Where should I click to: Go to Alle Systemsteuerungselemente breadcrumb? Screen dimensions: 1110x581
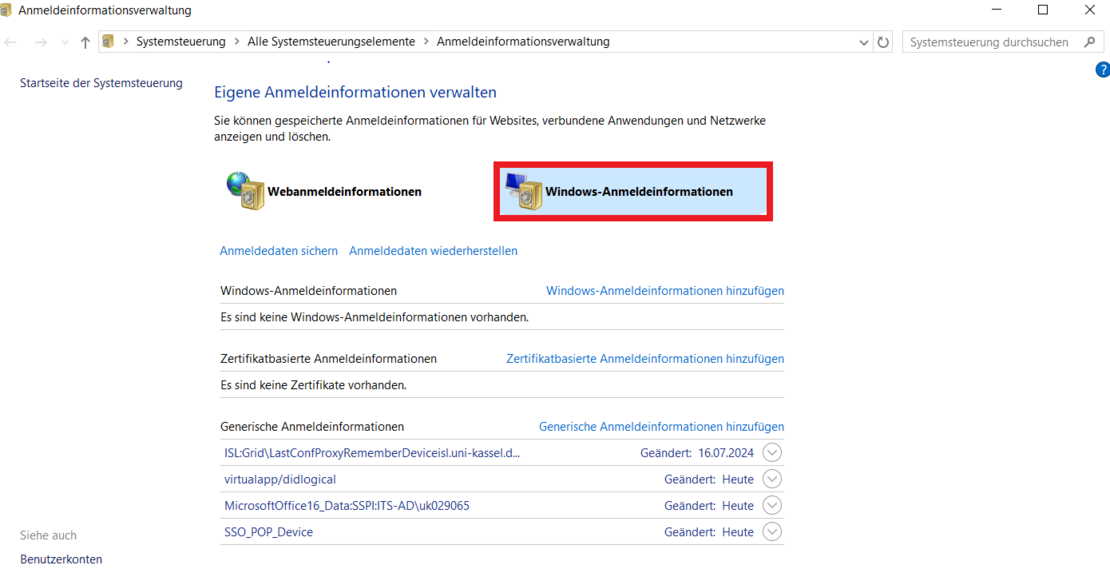(x=331, y=42)
